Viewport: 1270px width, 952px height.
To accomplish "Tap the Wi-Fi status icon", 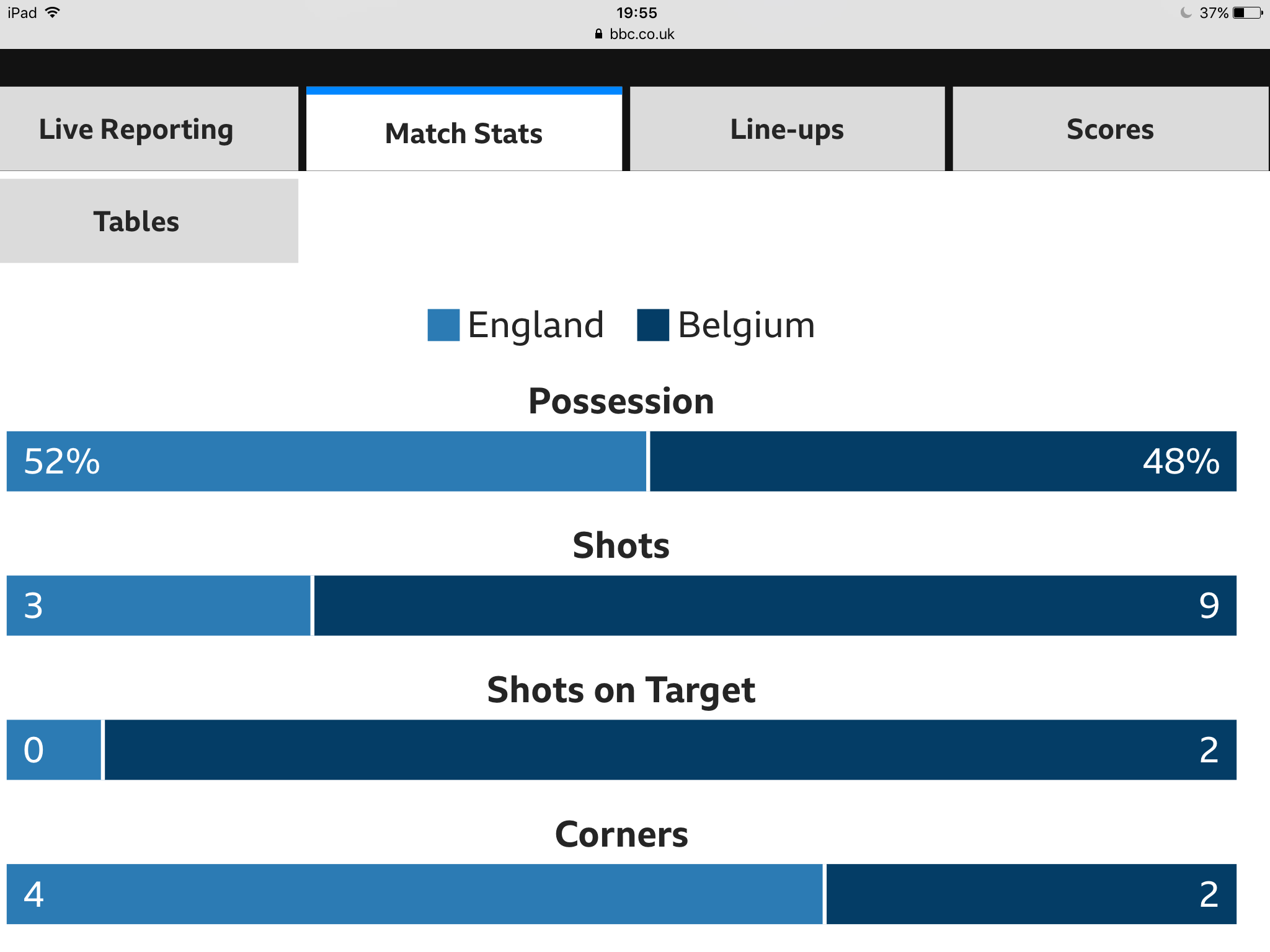I will coord(53,12).
